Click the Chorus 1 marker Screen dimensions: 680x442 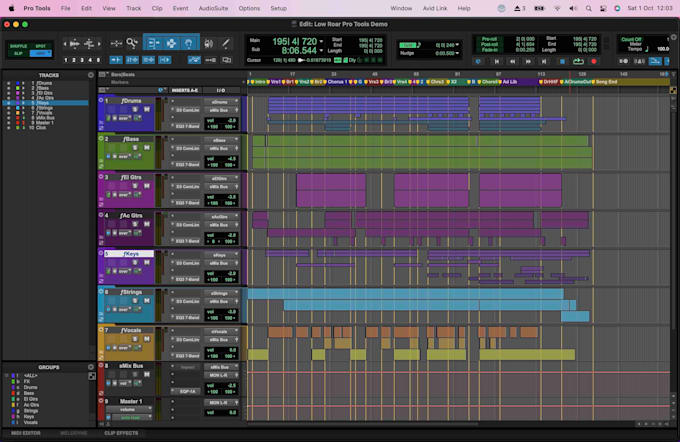click(x=337, y=82)
